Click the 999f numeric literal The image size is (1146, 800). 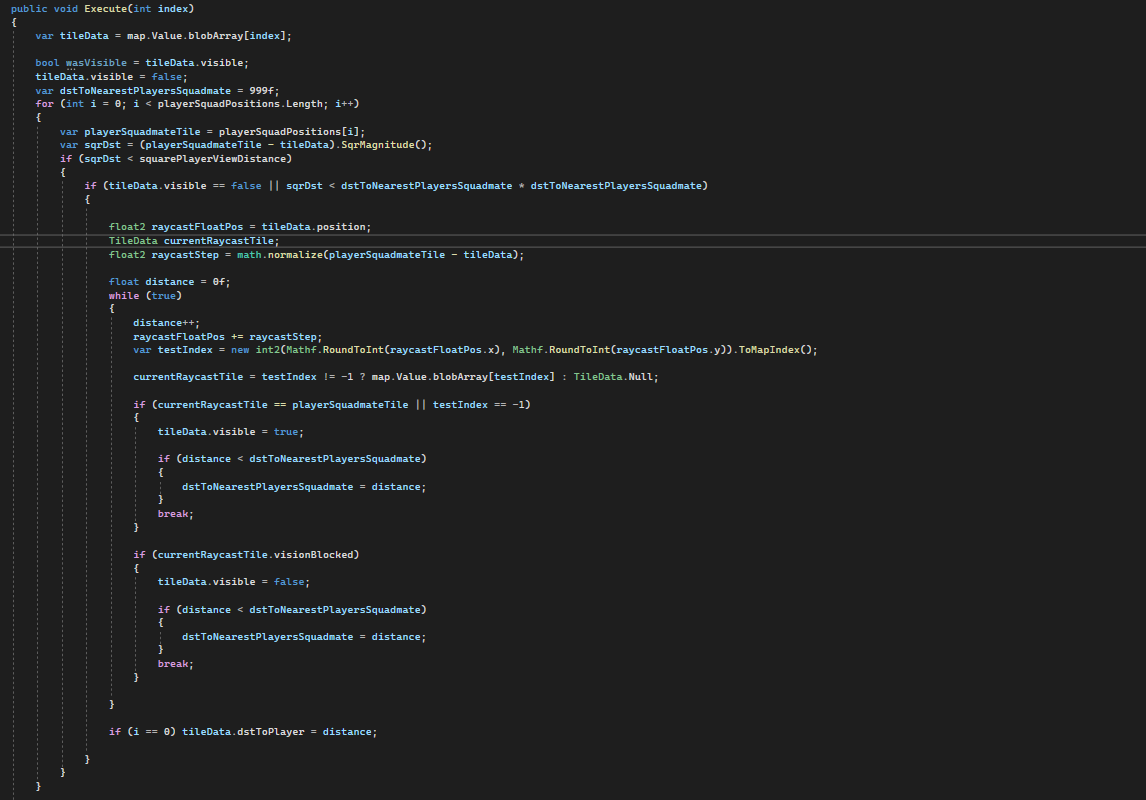(x=264, y=90)
